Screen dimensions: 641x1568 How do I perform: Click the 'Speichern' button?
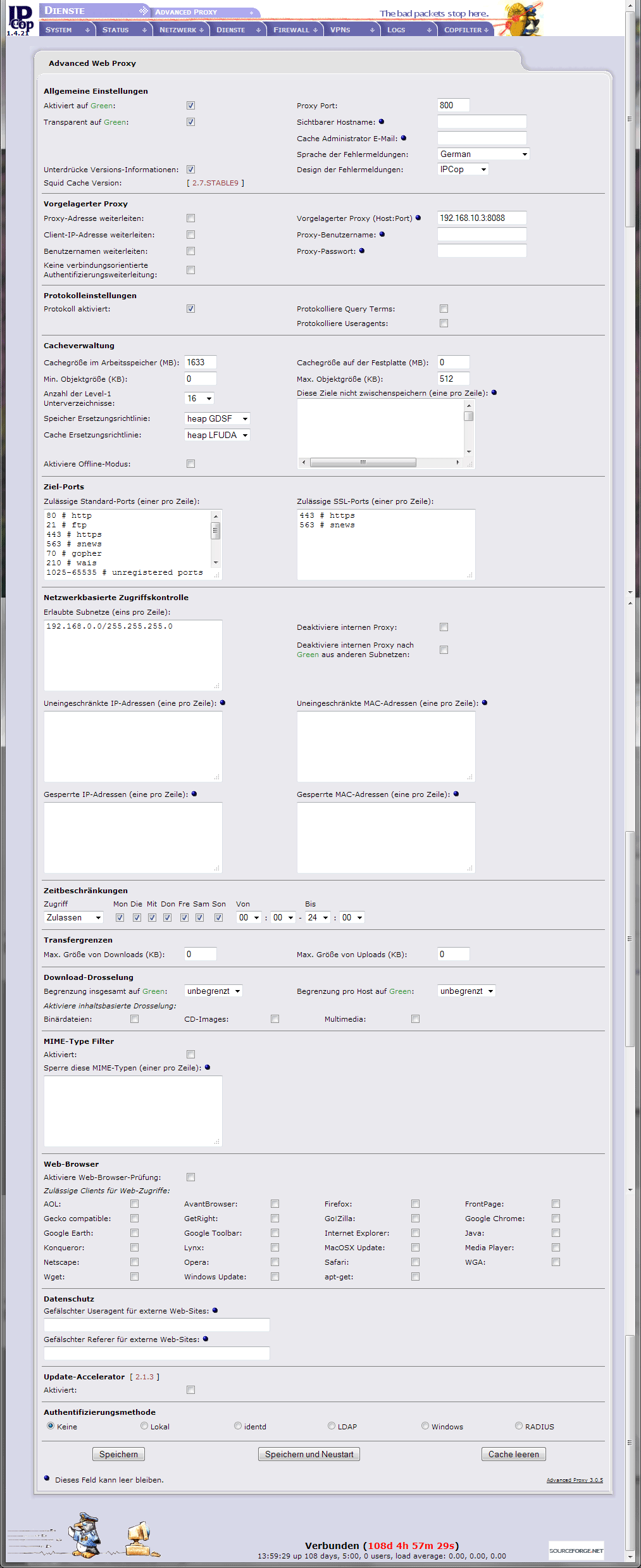pyautogui.click(x=118, y=1454)
